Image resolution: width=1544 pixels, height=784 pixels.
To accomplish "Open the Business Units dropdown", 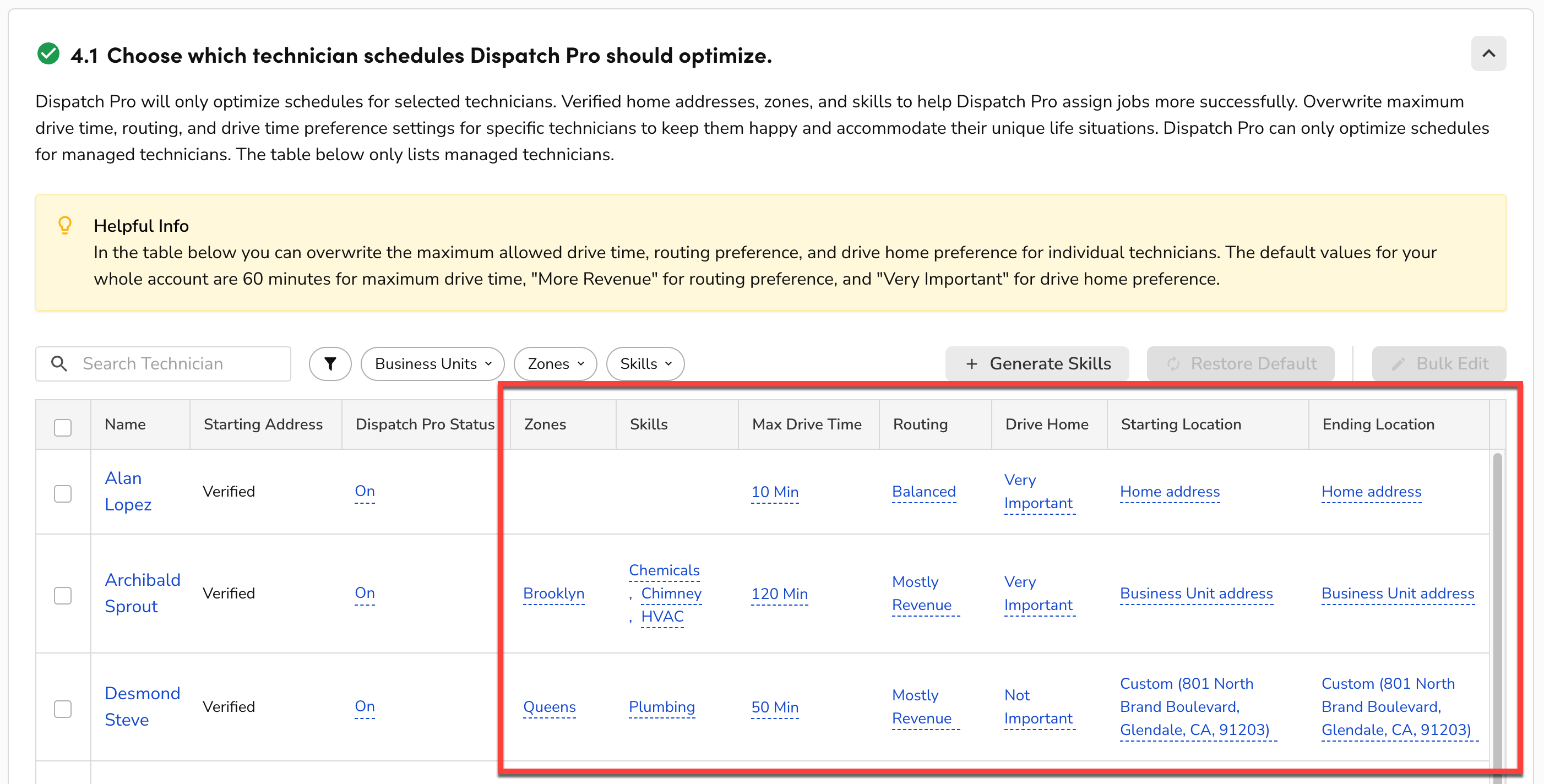I will click(432, 363).
